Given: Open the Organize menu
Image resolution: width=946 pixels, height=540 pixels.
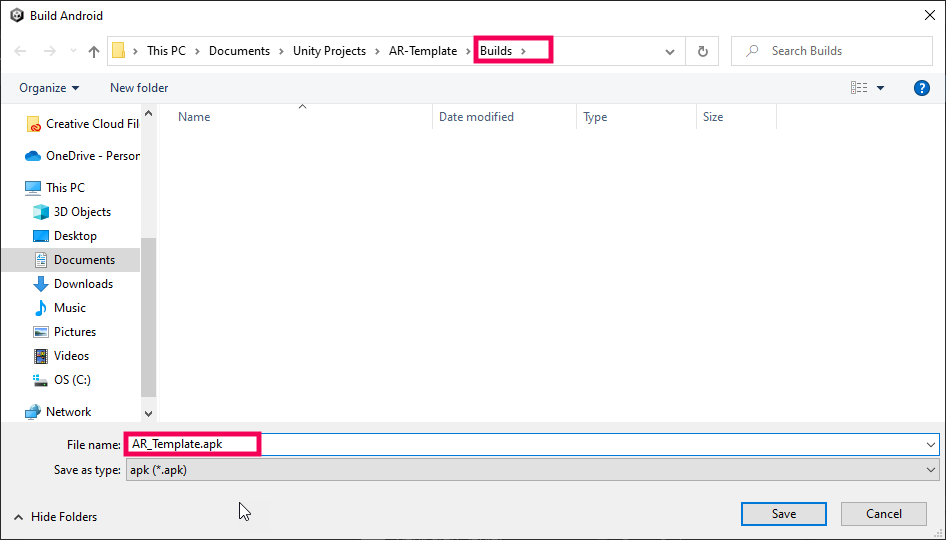Looking at the screenshot, I should point(49,88).
